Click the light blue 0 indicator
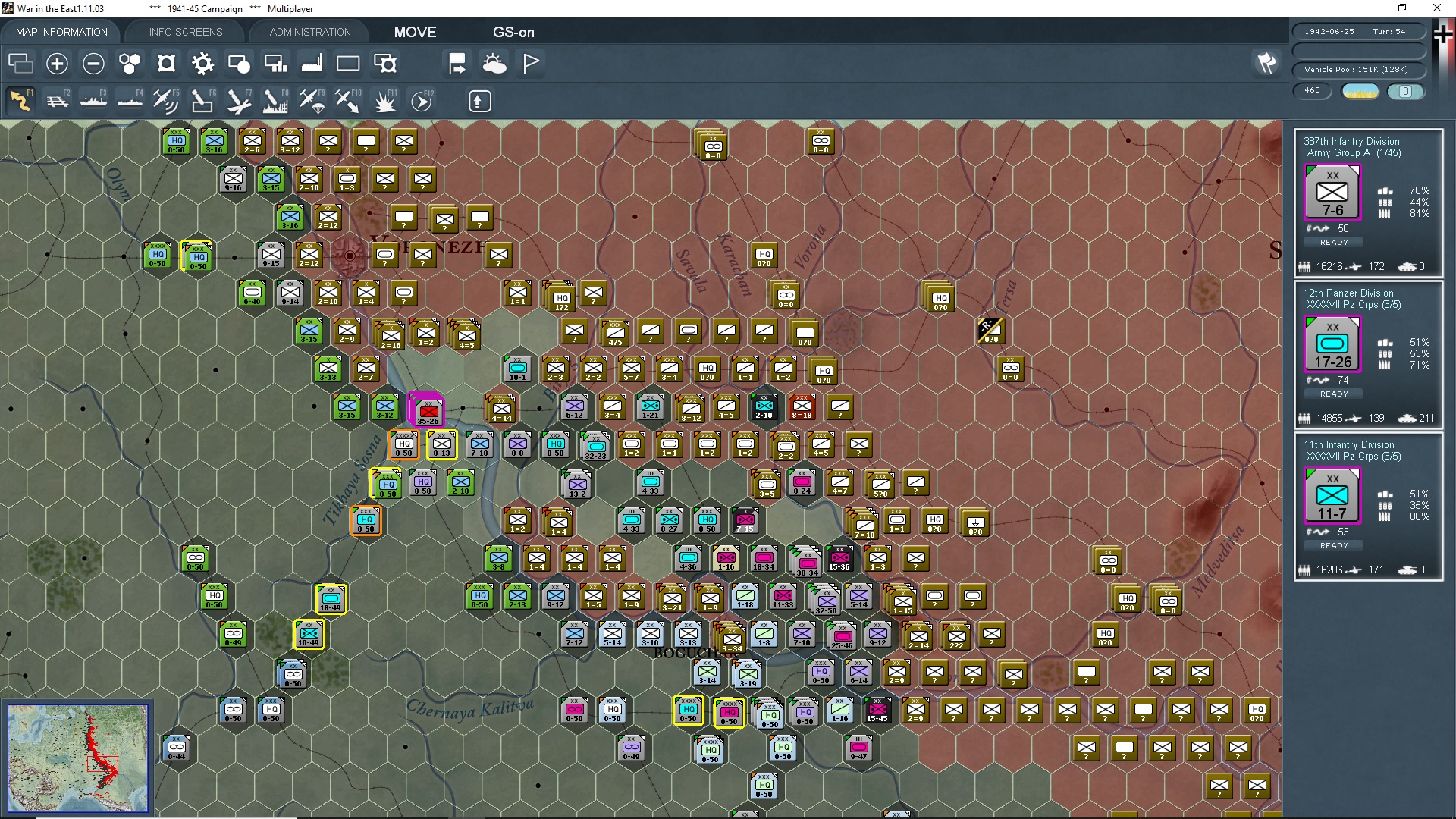 [1405, 91]
